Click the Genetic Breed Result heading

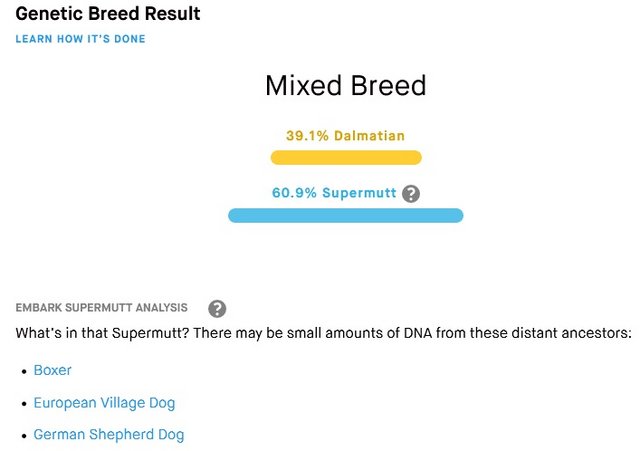[x=108, y=13]
